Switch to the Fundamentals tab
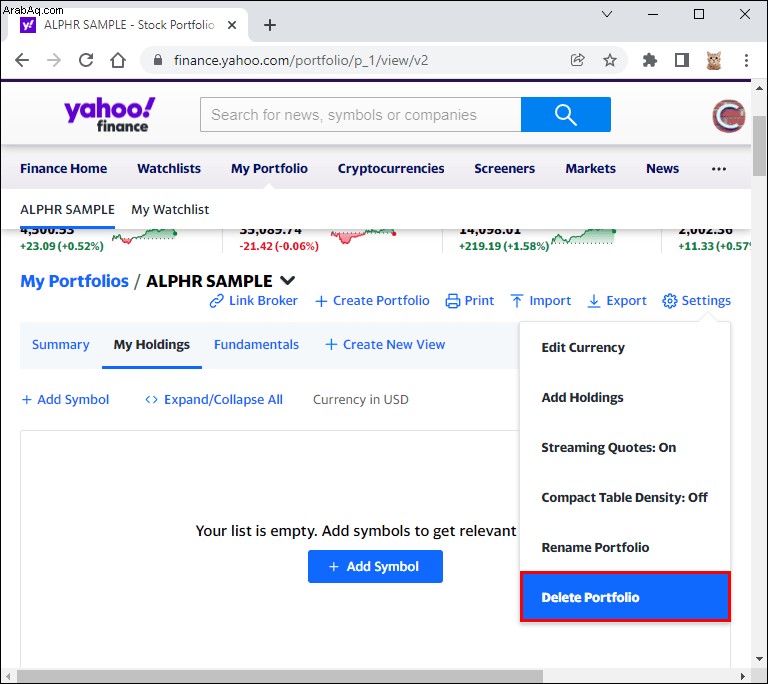Screen dimensions: 768x684 coord(256,345)
